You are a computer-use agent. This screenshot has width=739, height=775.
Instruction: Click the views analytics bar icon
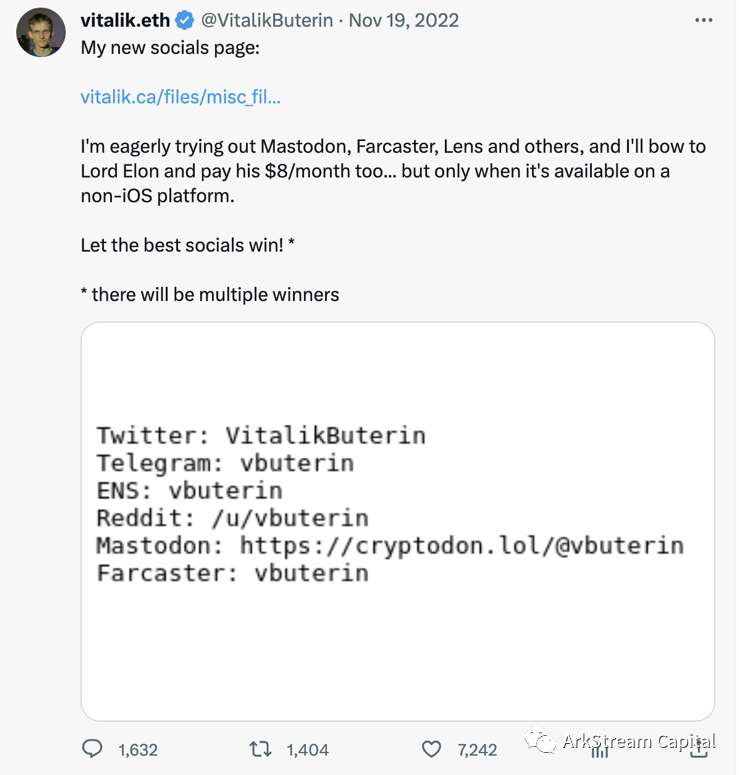pyautogui.click(x=601, y=749)
